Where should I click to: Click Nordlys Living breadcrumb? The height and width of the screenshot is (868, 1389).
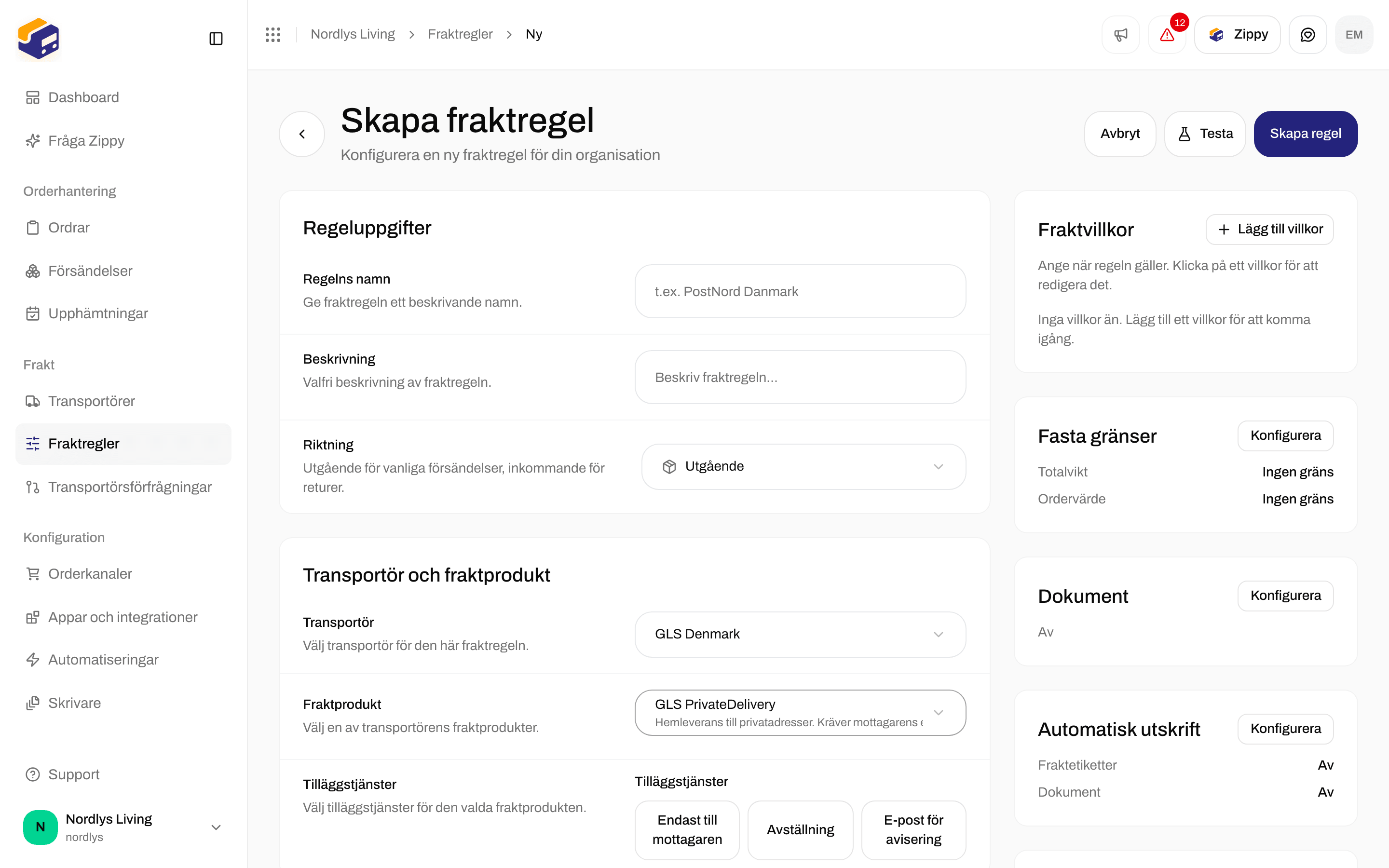coord(353,34)
